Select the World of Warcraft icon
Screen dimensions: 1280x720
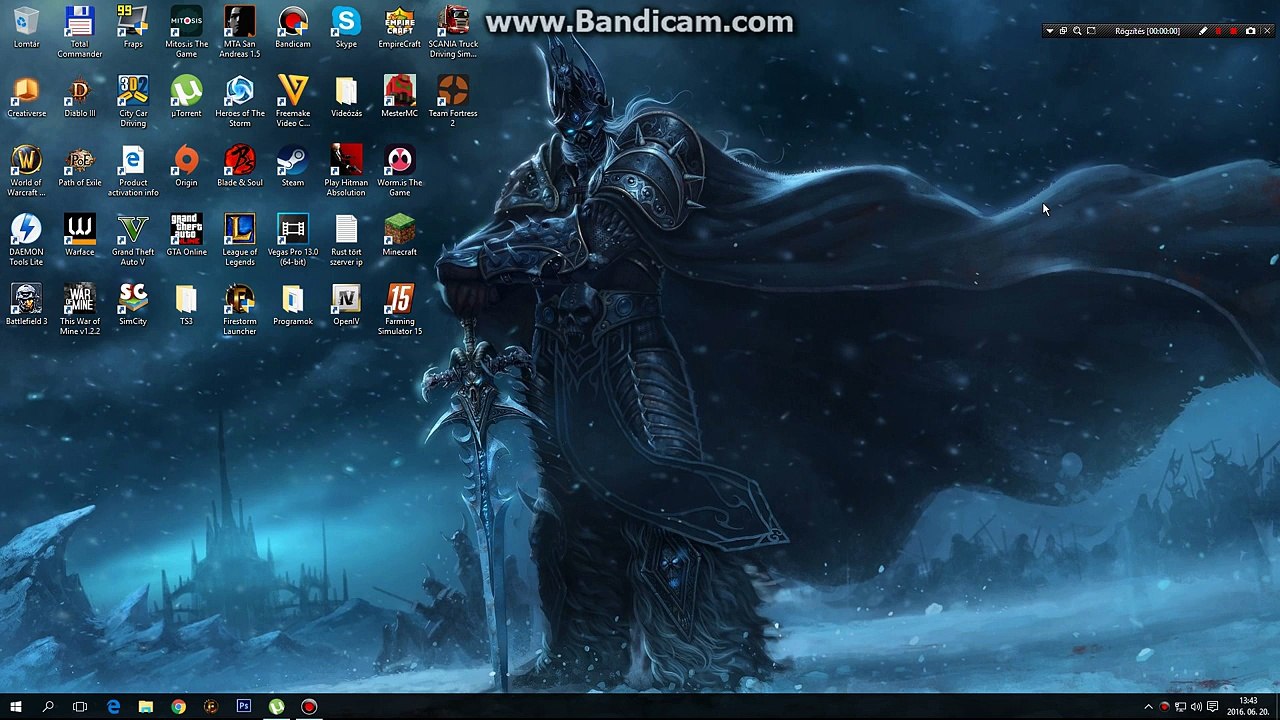click(26, 170)
